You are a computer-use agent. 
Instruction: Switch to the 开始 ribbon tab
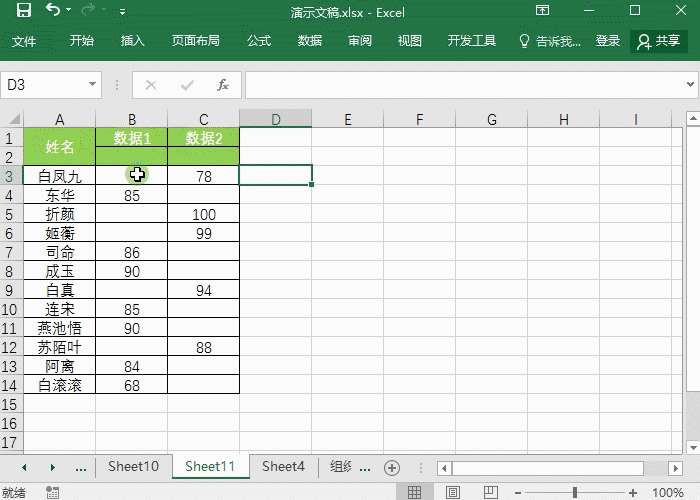pyautogui.click(x=82, y=41)
